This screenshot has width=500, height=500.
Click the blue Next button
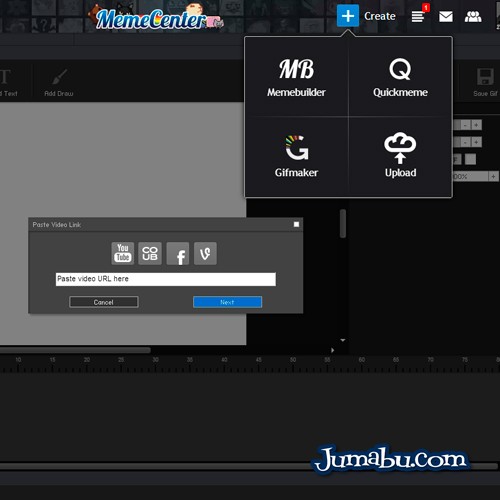(x=227, y=302)
